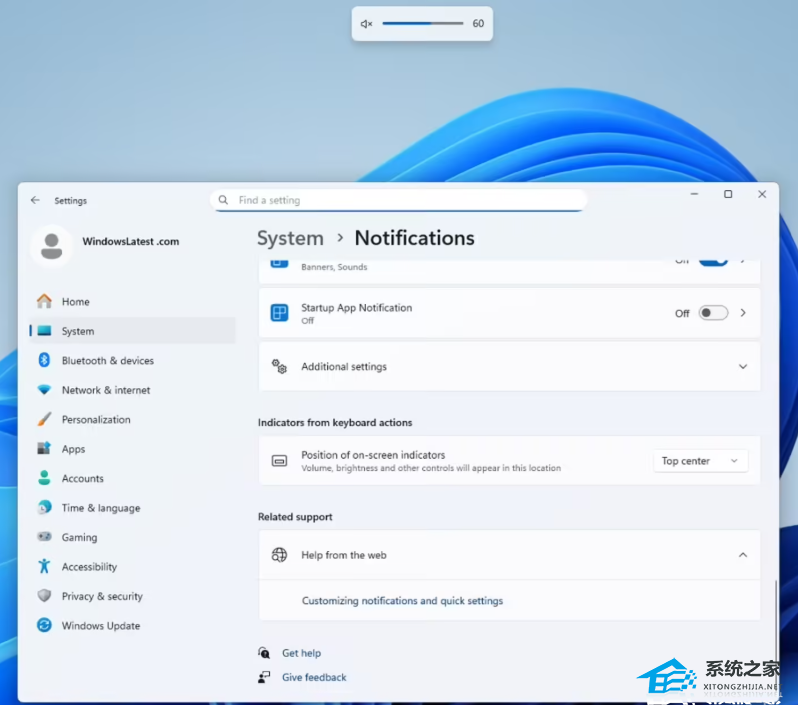The width and height of the screenshot is (798, 705).
Task: Enable the Startup App Notification toggle
Action: click(x=713, y=313)
